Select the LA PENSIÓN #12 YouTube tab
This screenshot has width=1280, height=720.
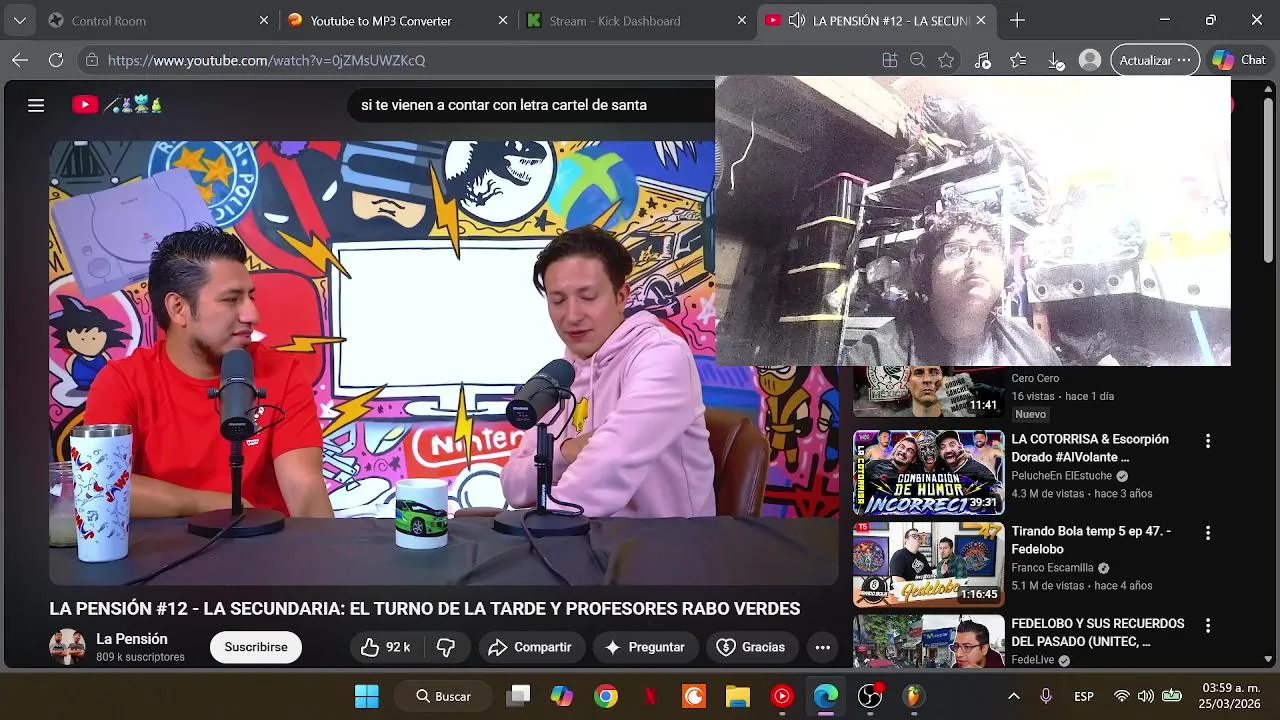tap(880, 20)
